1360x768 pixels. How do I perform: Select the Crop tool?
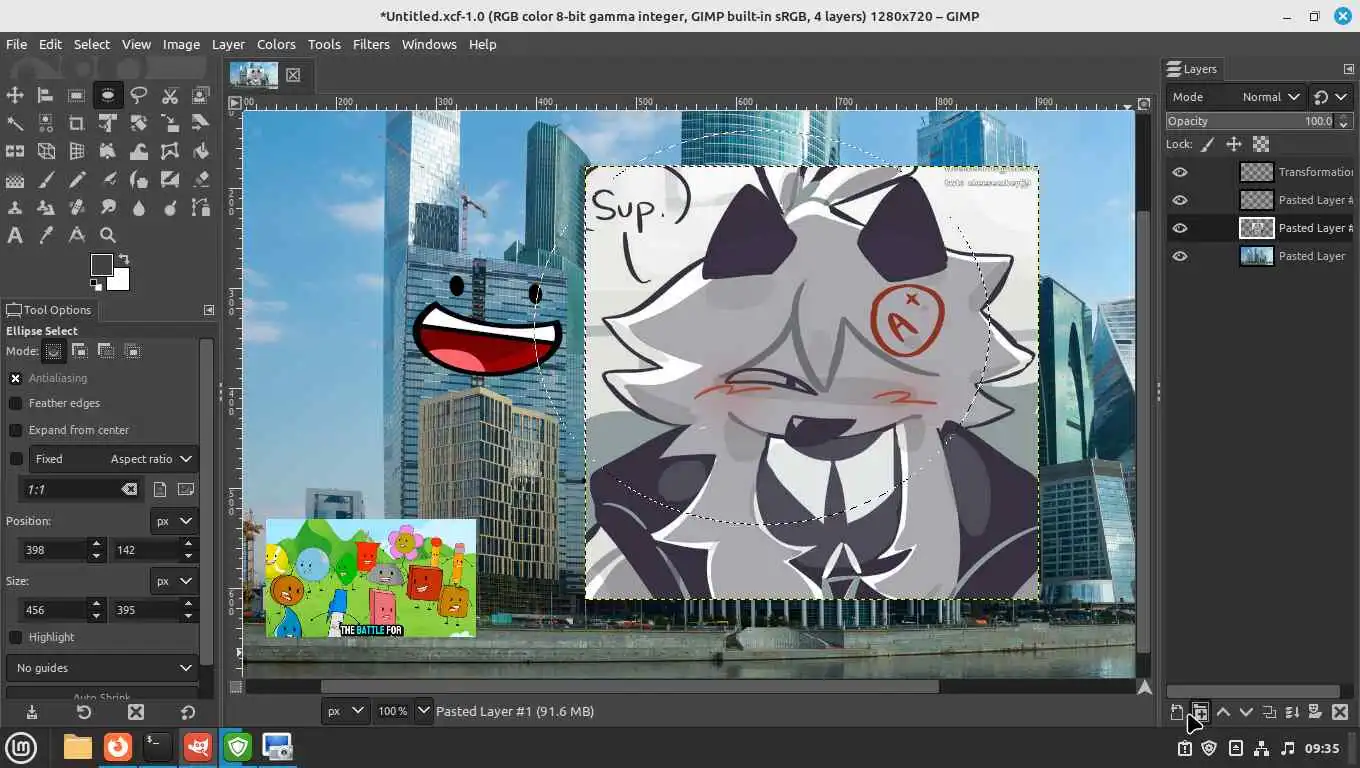[76, 123]
